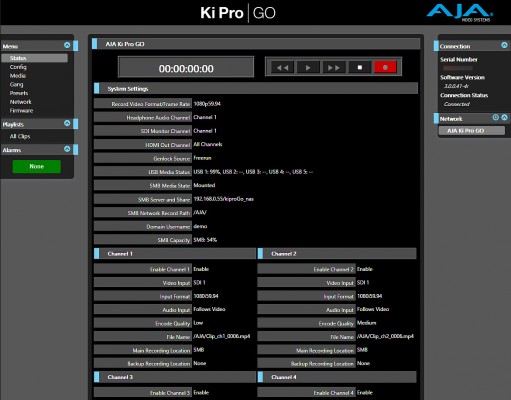Click the red record button
The image size is (511, 400).
tap(385, 67)
